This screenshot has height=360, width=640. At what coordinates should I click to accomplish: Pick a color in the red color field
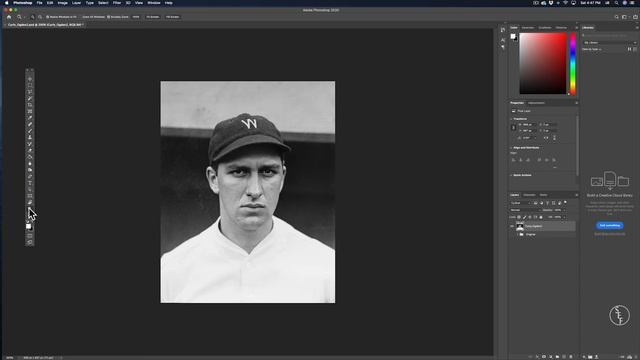(543, 64)
